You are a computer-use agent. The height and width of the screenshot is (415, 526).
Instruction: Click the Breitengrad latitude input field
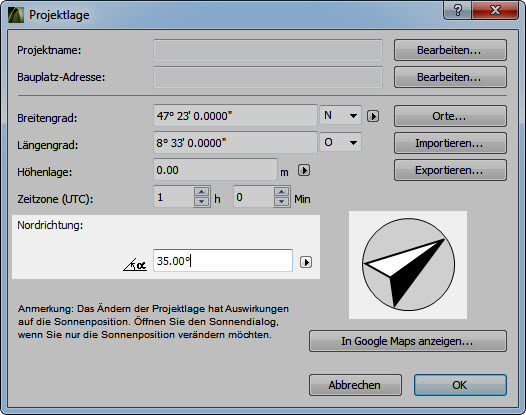pyautogui.click(x=235, y=116)
